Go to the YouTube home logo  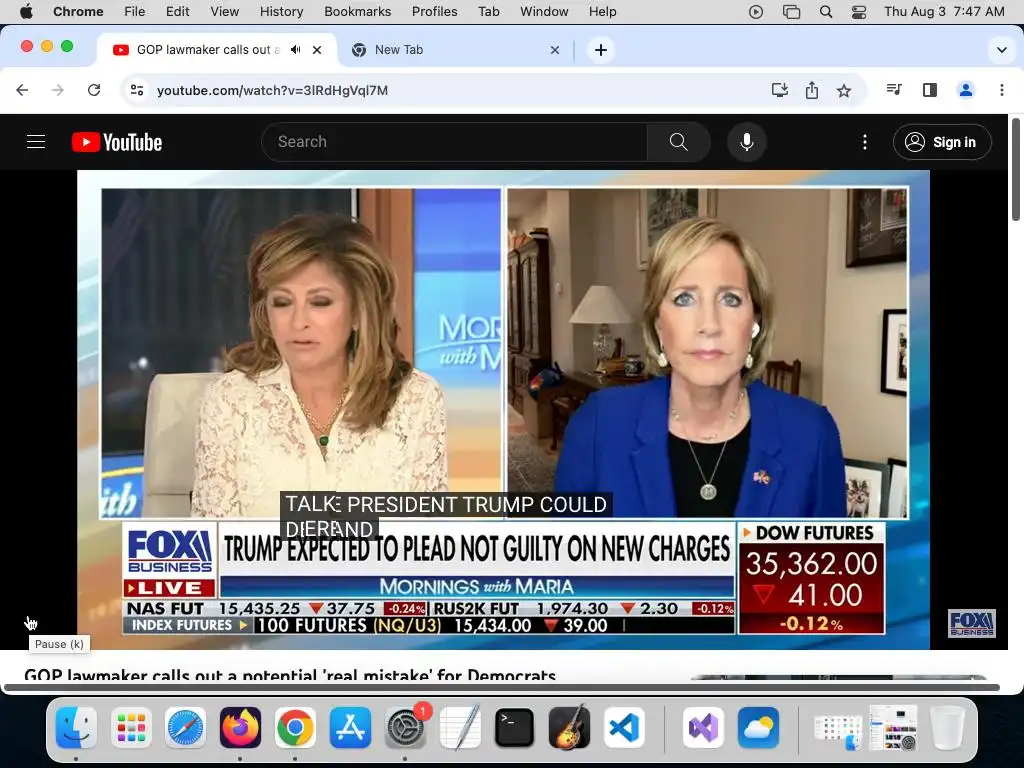(x=117, y=142)
